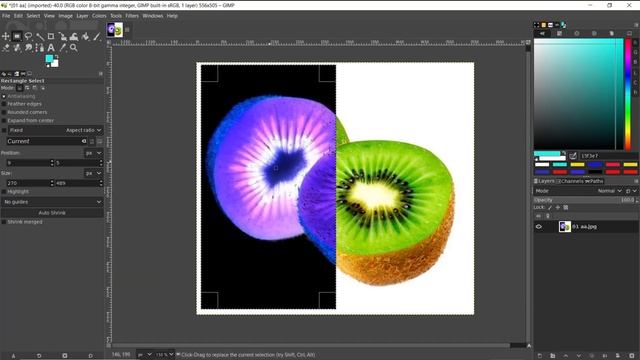640x360 pixels.
Task: Open the Fixed Aspect ratio dropdown
Action: 56,130
